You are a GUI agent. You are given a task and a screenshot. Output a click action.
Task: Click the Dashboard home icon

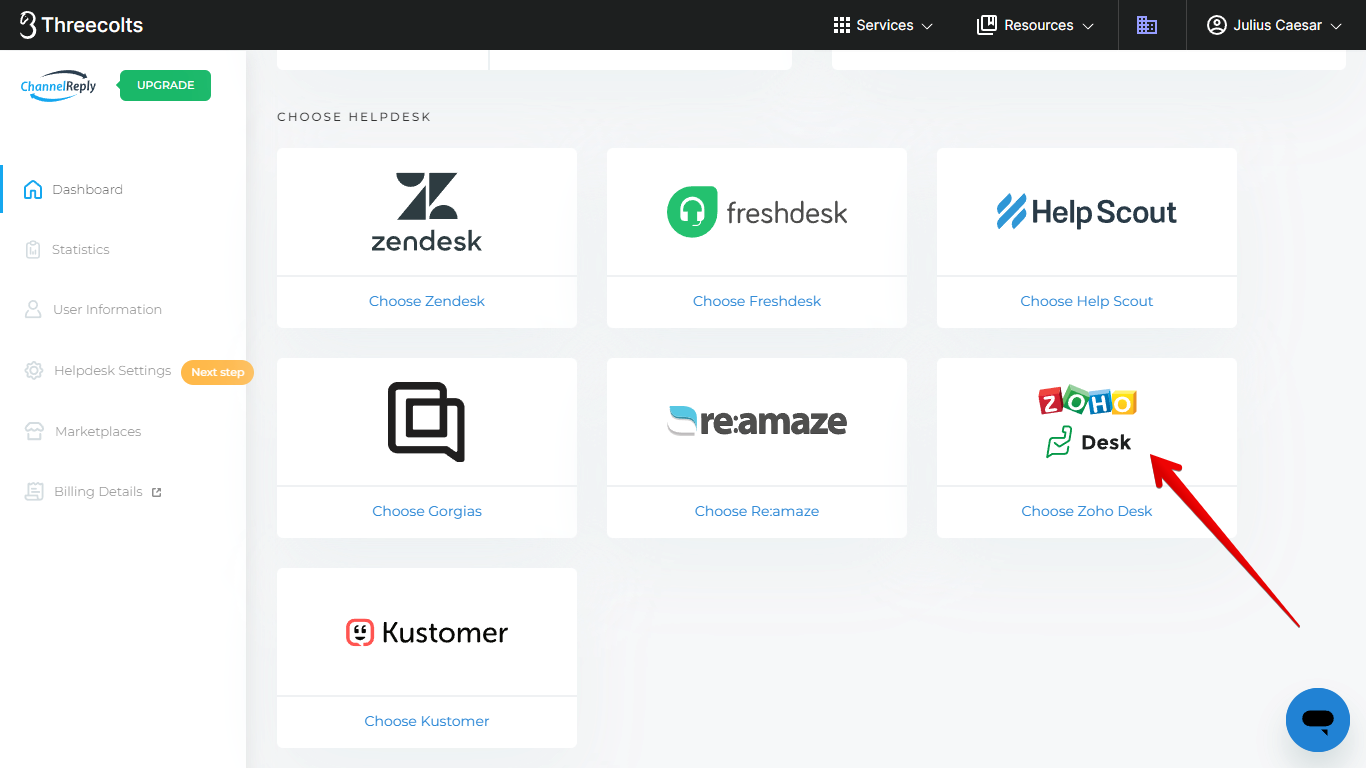33,189
